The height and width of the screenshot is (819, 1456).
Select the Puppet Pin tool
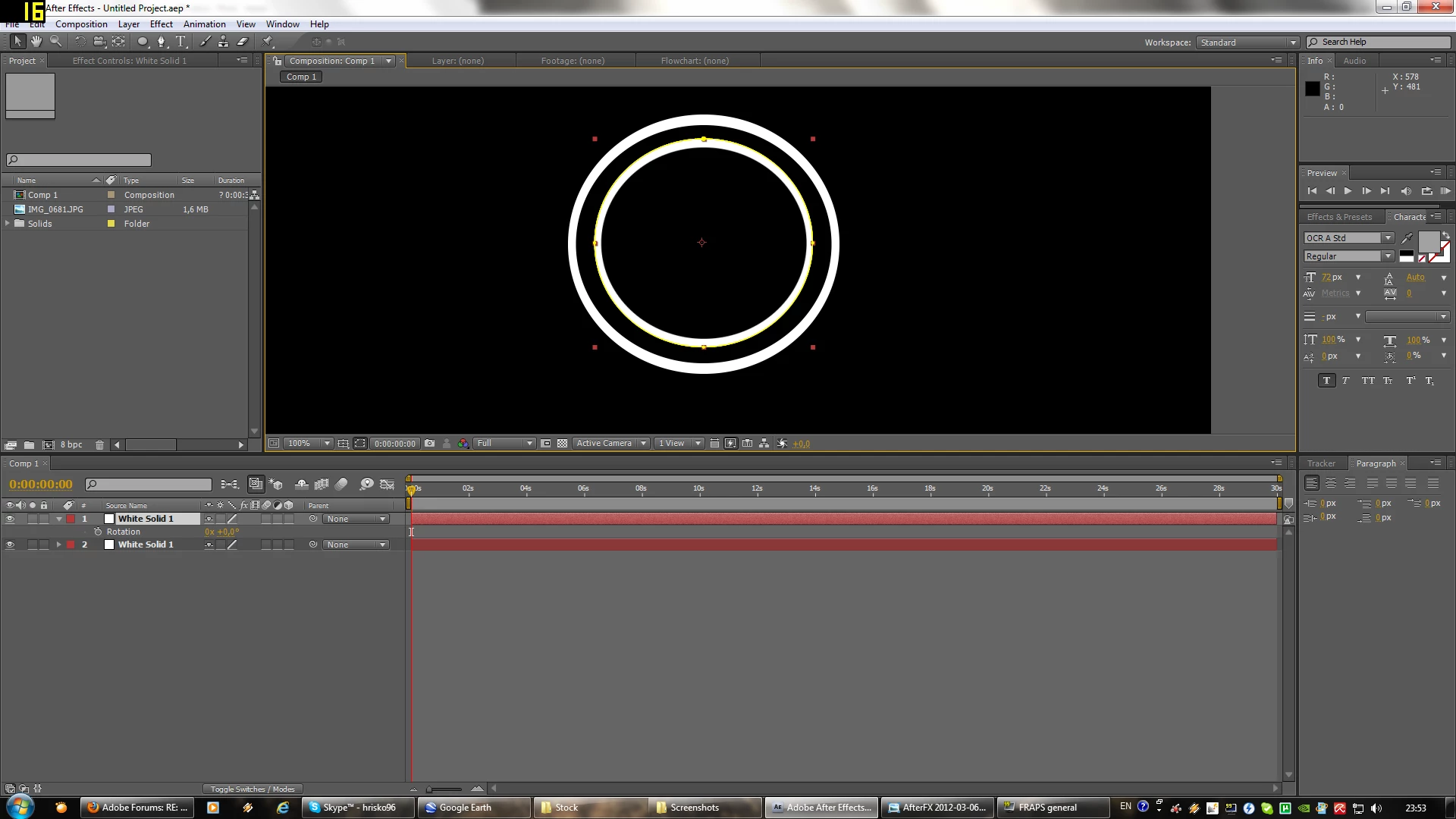tap(268, 42)
